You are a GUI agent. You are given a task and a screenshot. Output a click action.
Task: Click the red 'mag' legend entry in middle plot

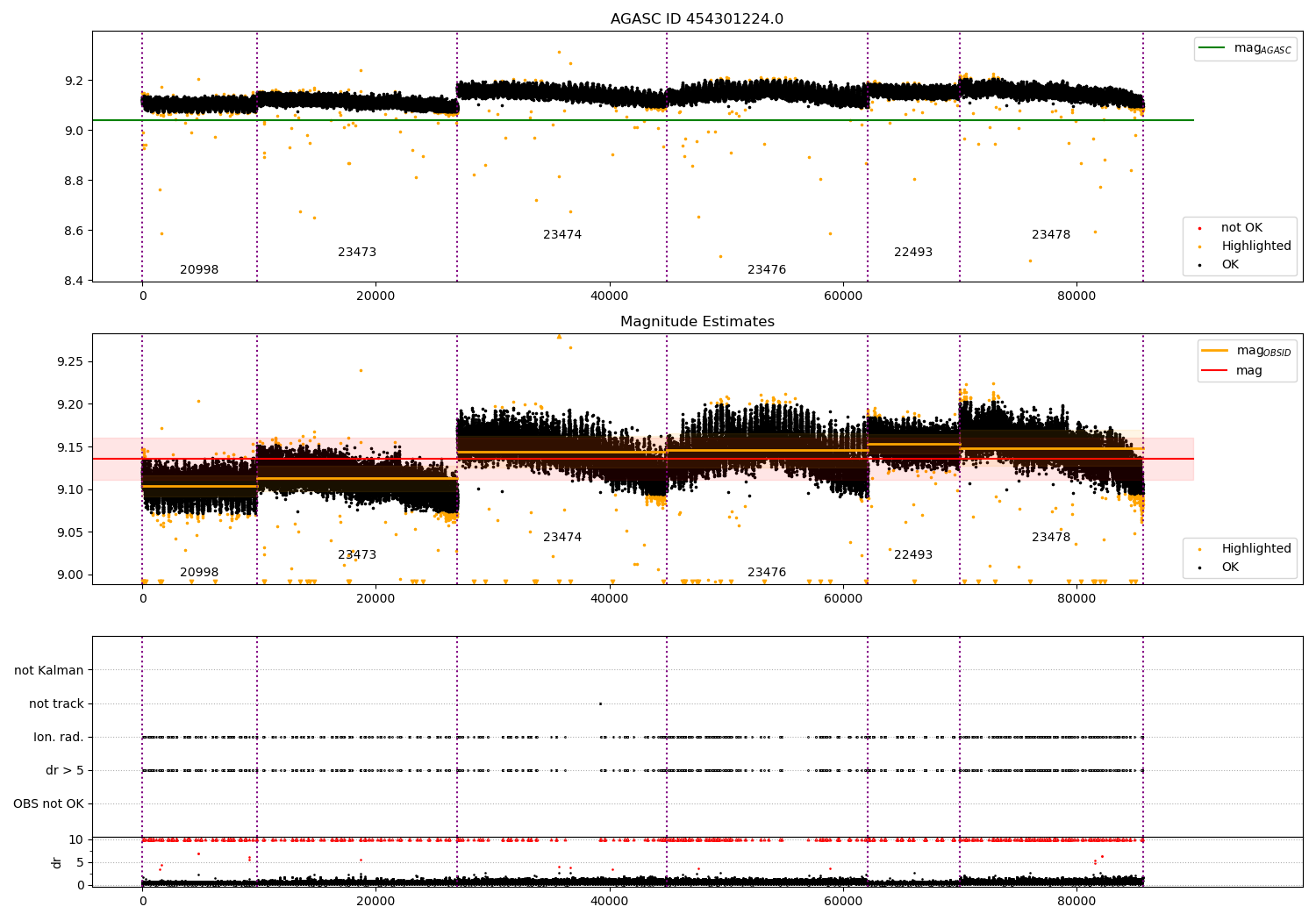1232,370
